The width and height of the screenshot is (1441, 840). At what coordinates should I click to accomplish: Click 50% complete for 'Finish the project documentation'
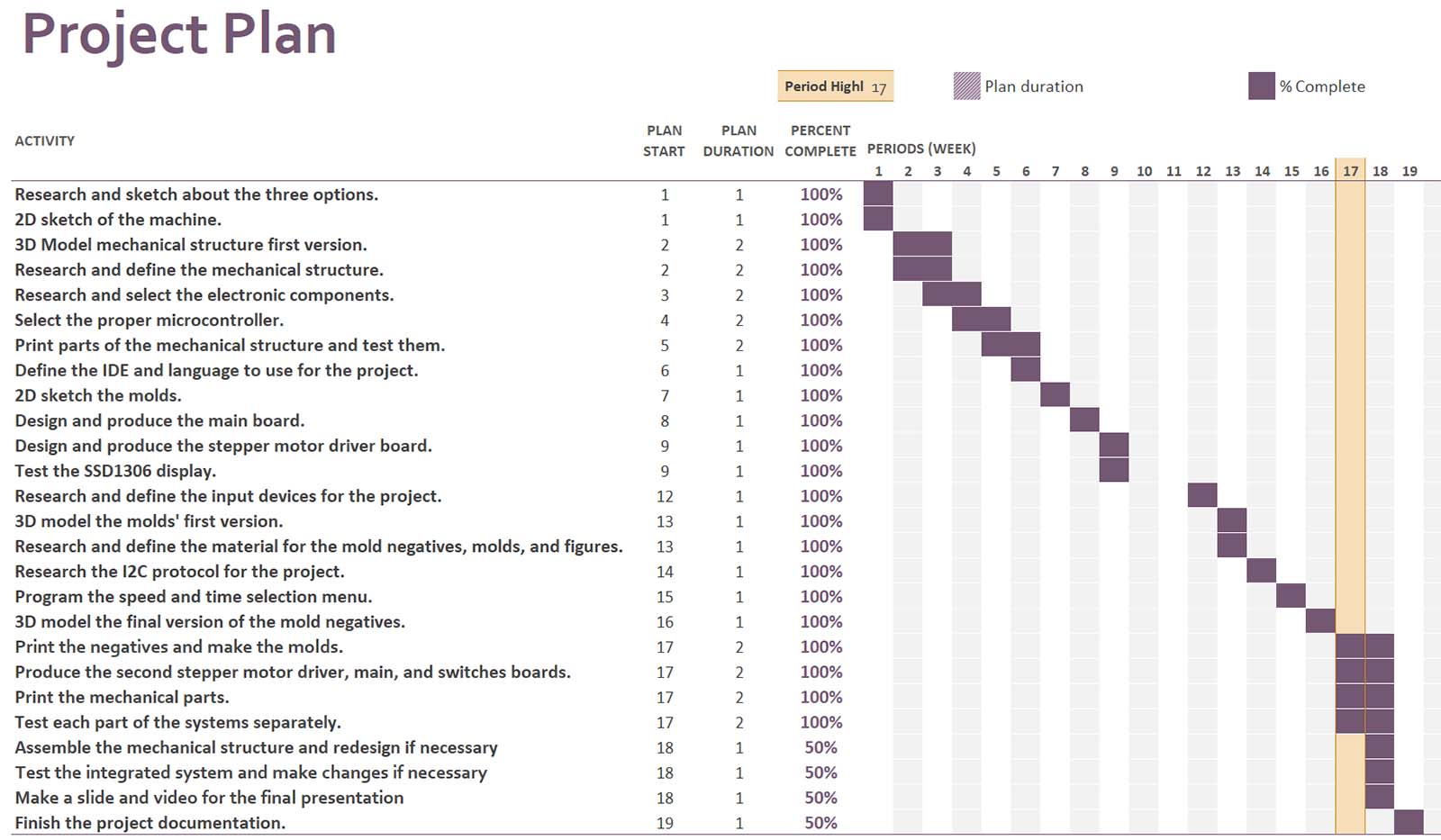pos(820,824)
